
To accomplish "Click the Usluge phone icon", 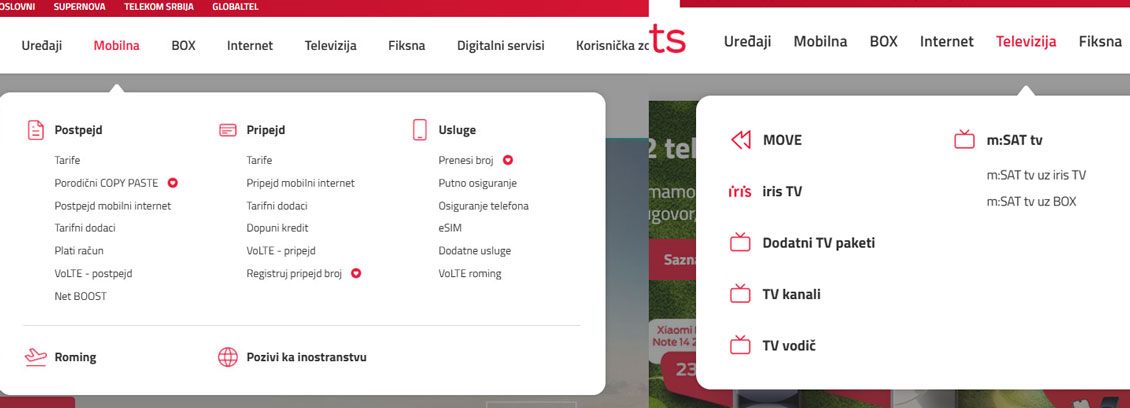I will 419,130.
